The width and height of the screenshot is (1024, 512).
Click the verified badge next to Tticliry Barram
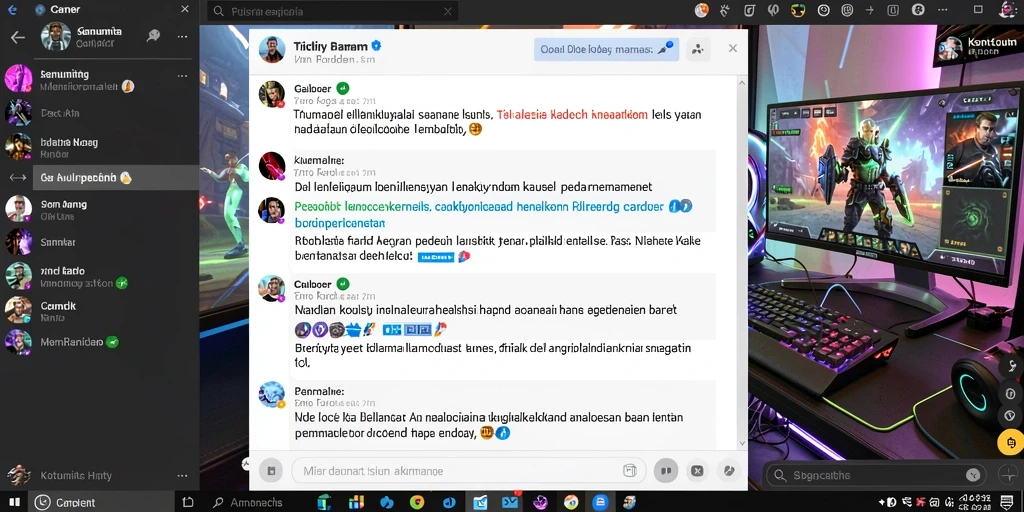[x=376, y=45]
